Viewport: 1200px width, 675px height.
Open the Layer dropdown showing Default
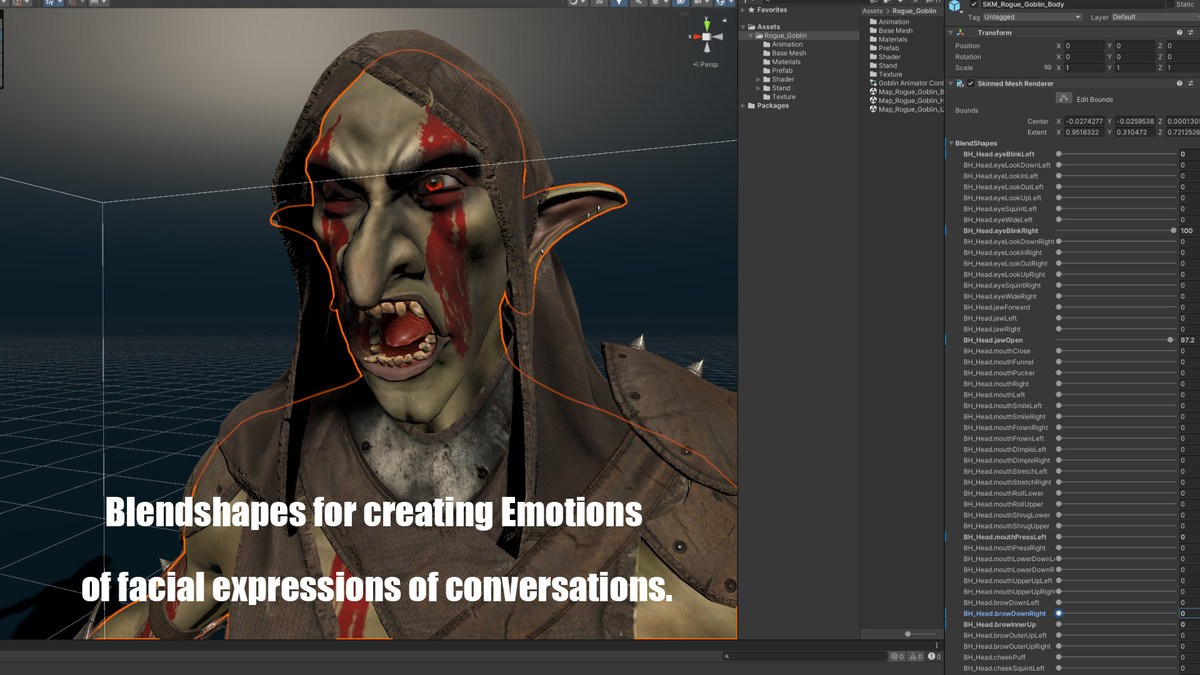1155,17
